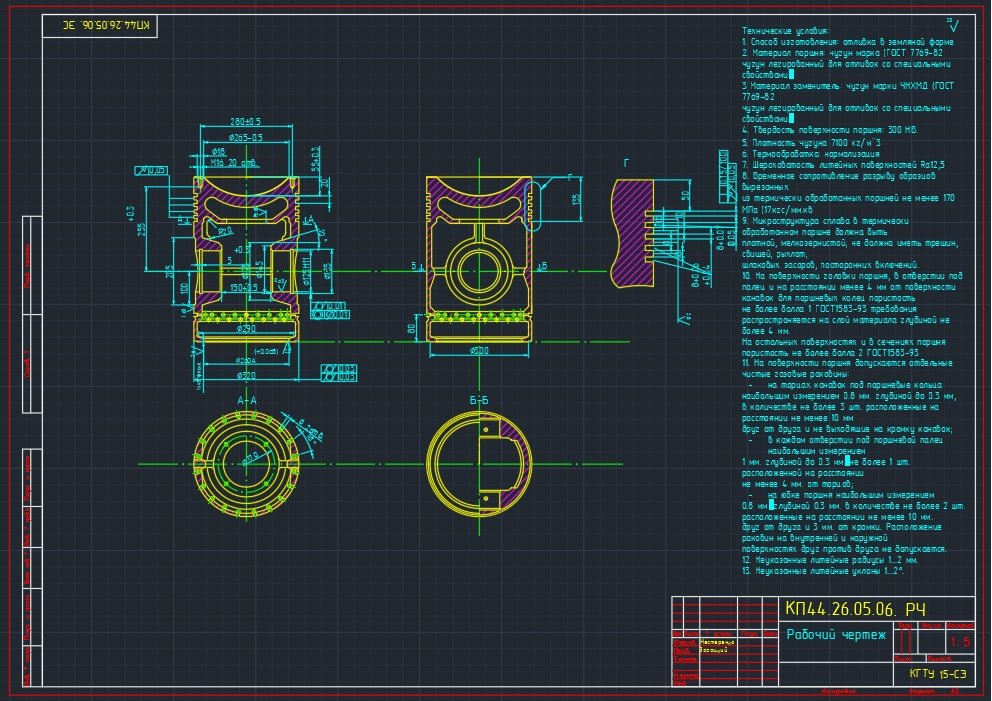
Task: Click the tolerance frame beside the Ø320 dimension
Action: pos(339,374)
